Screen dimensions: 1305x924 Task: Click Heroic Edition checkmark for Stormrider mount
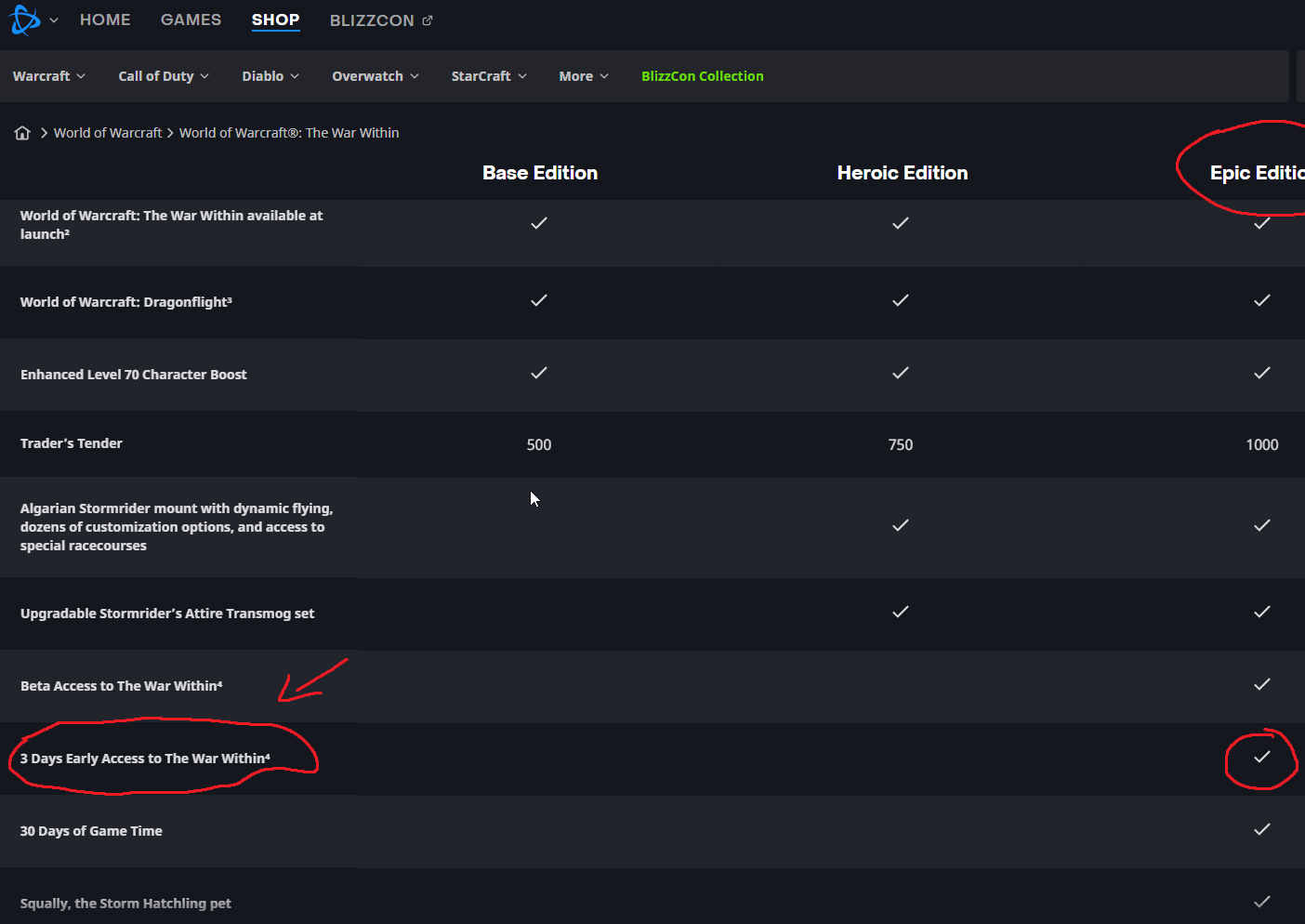click(x=901, y=525)
